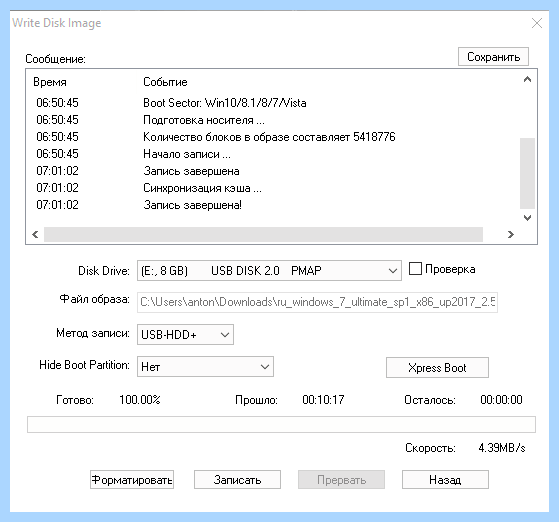Click the Событие column header

pyautogui.click(x=165, y=82)
